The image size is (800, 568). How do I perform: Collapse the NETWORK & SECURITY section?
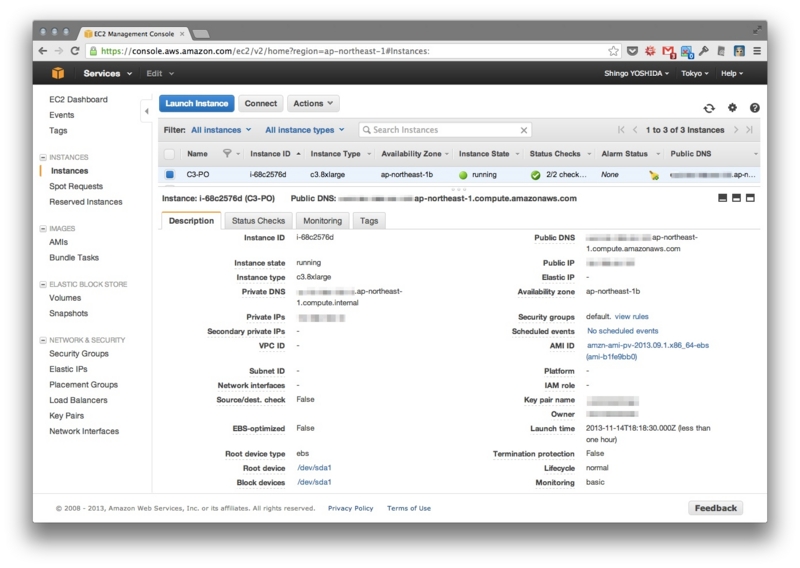(43, 340)
